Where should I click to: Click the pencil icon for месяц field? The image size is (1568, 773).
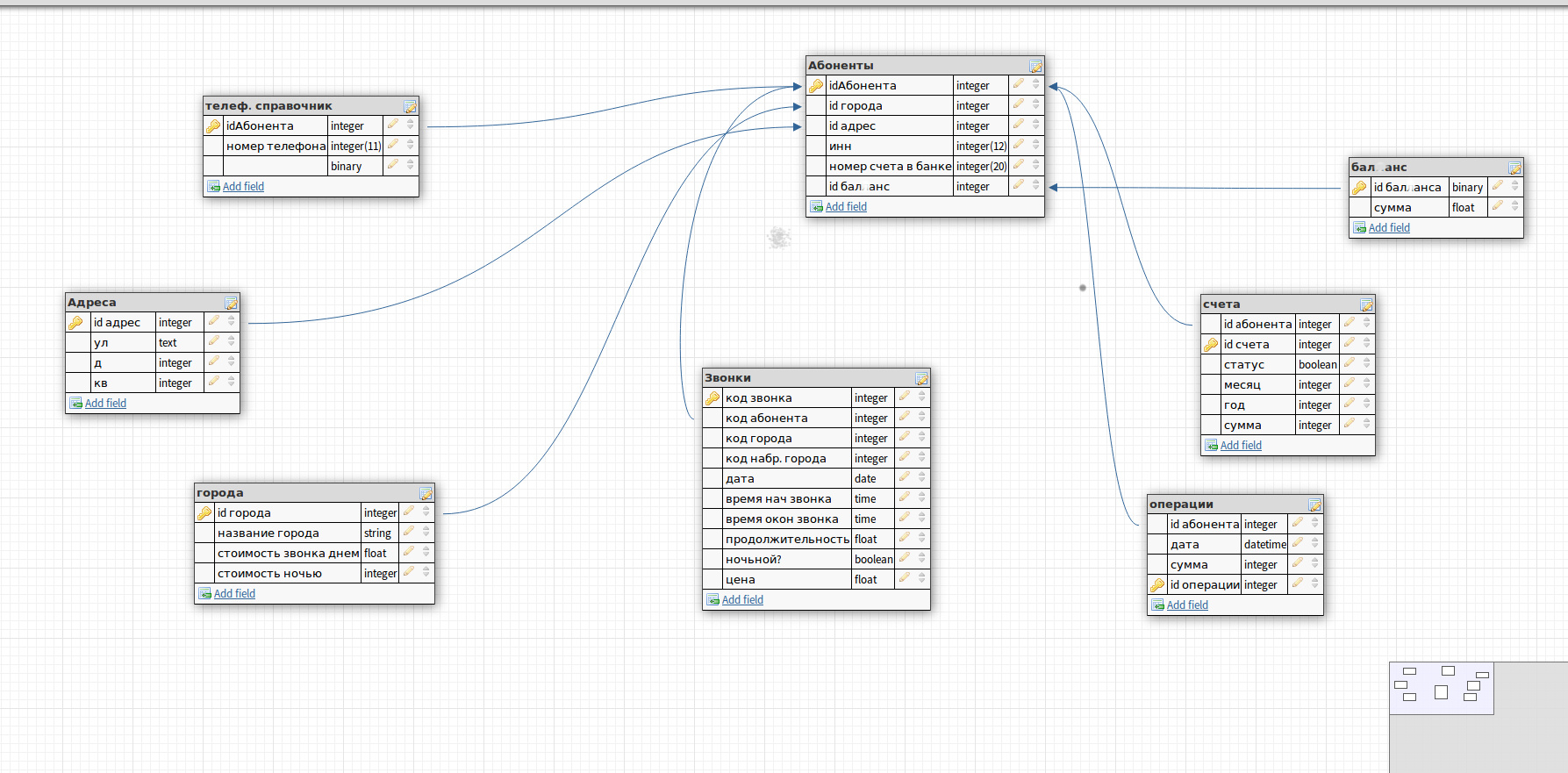tap(1350, 383)
